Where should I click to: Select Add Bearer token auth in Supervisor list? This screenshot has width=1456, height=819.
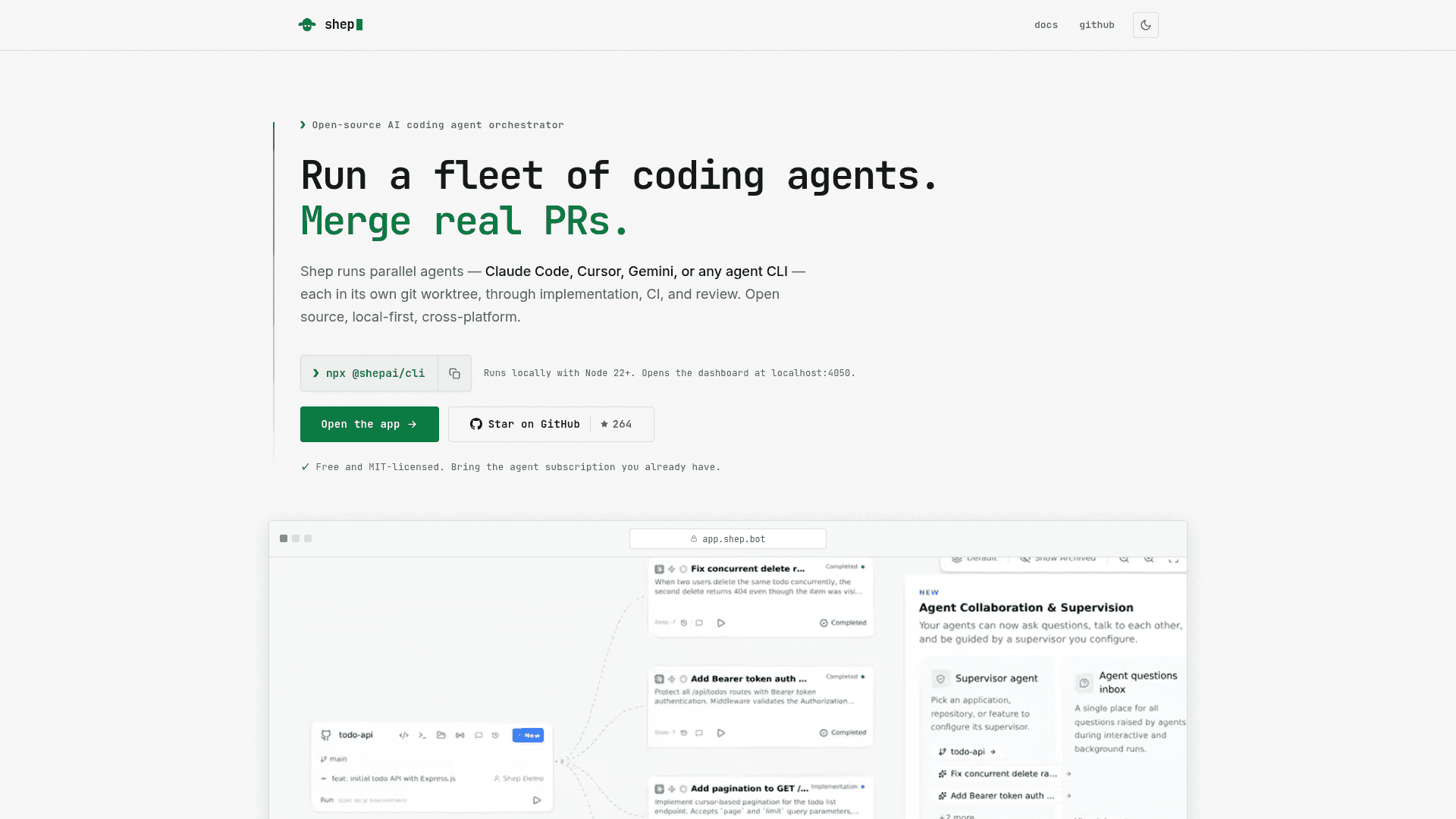(x=1005, y=795)
